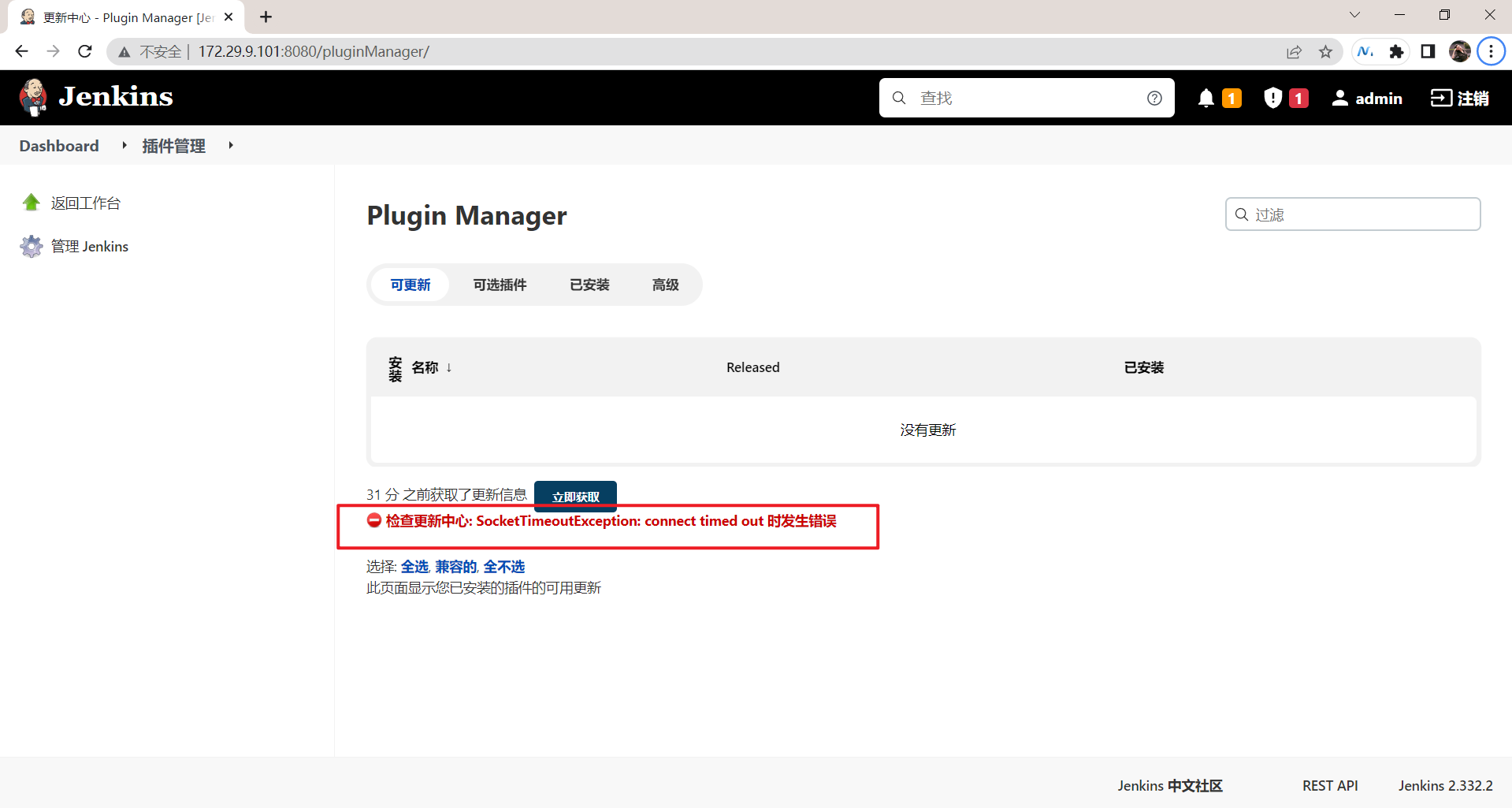Switch to the 可选插件 tab
This screenshot has height=808, width=1512.
pos(500,285)
